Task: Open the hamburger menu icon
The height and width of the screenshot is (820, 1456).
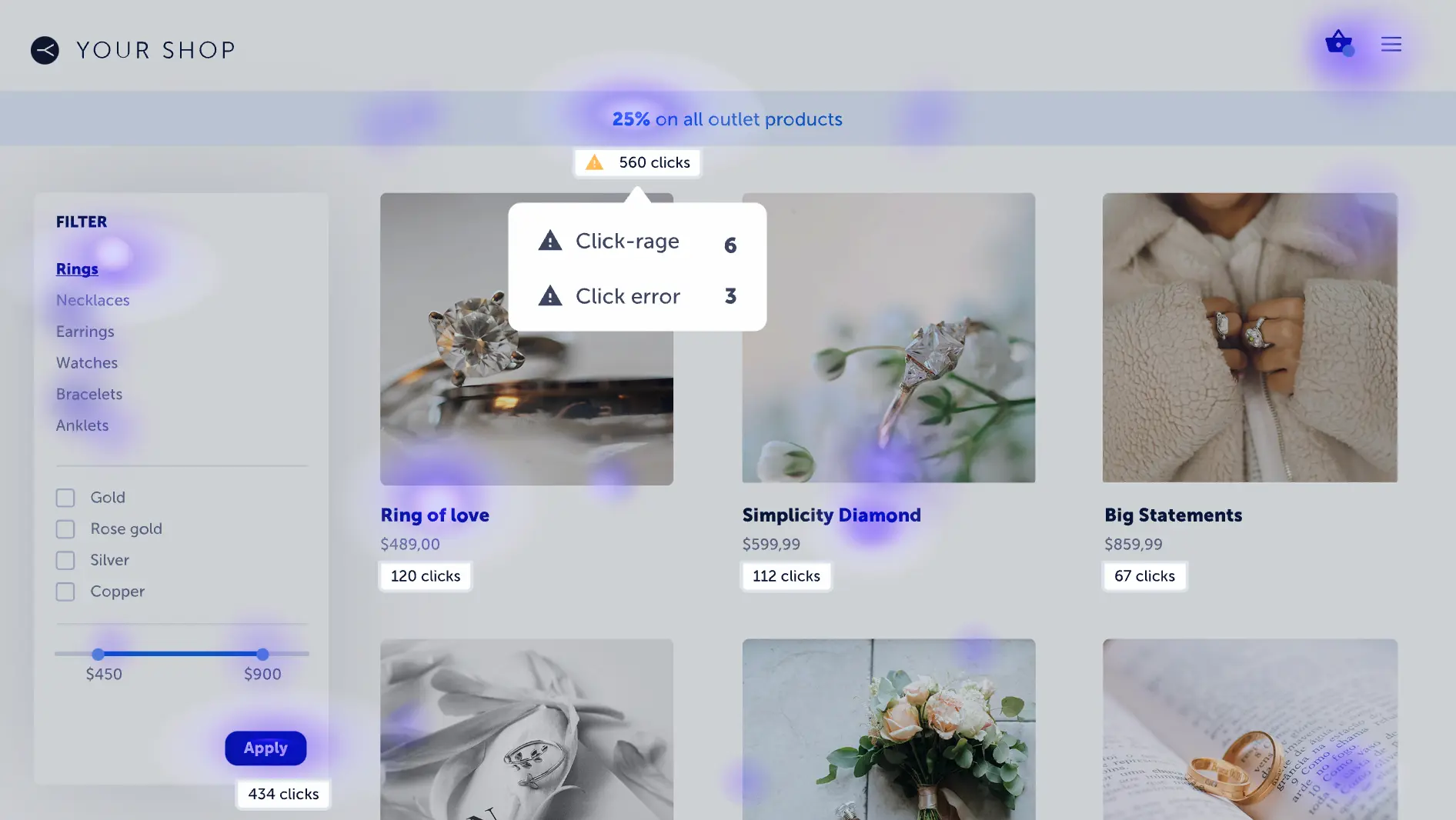Action: point(1391,44)
